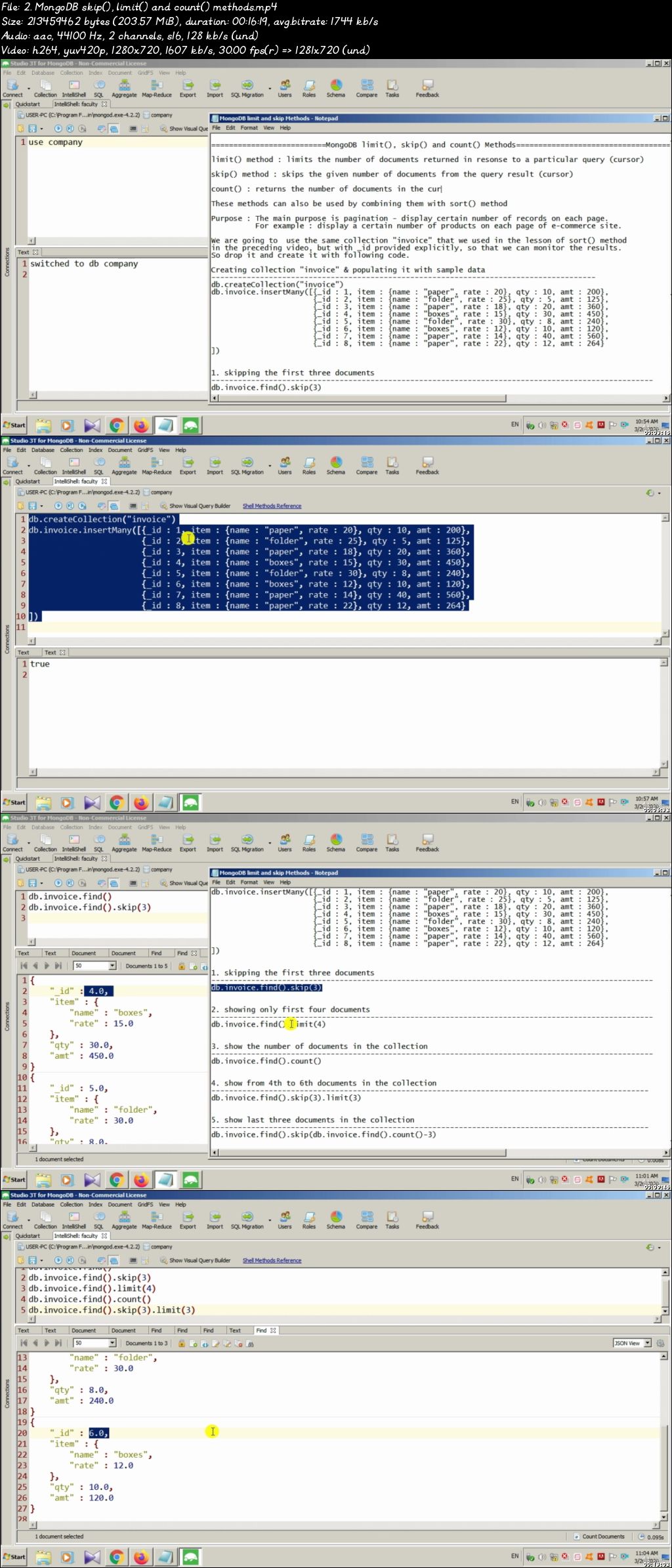The image size is (672, 1568).
Task: Click db.invoice.find().limit(4) line in Notepad
Action: (x=268, y=1024)
